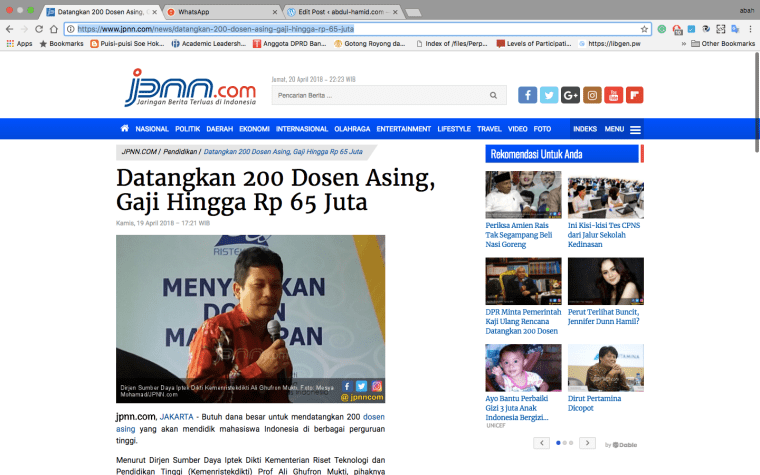
Task: Open the Flipboard icon in the header
Action: point(634,95)
